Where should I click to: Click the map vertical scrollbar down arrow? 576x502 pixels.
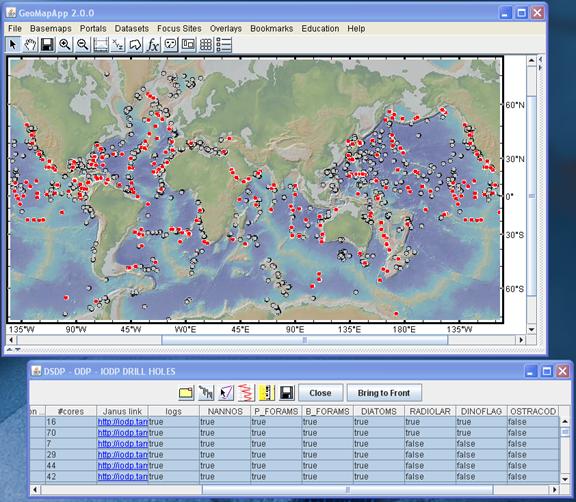531,329
